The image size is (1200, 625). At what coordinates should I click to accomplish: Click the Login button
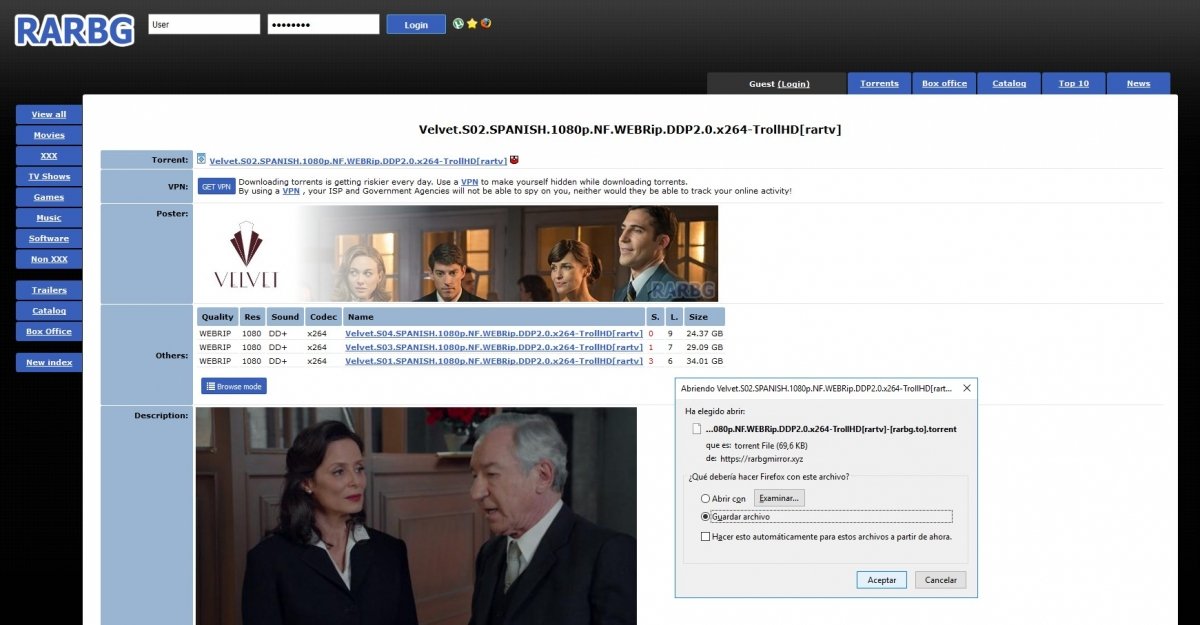(416, 24)
